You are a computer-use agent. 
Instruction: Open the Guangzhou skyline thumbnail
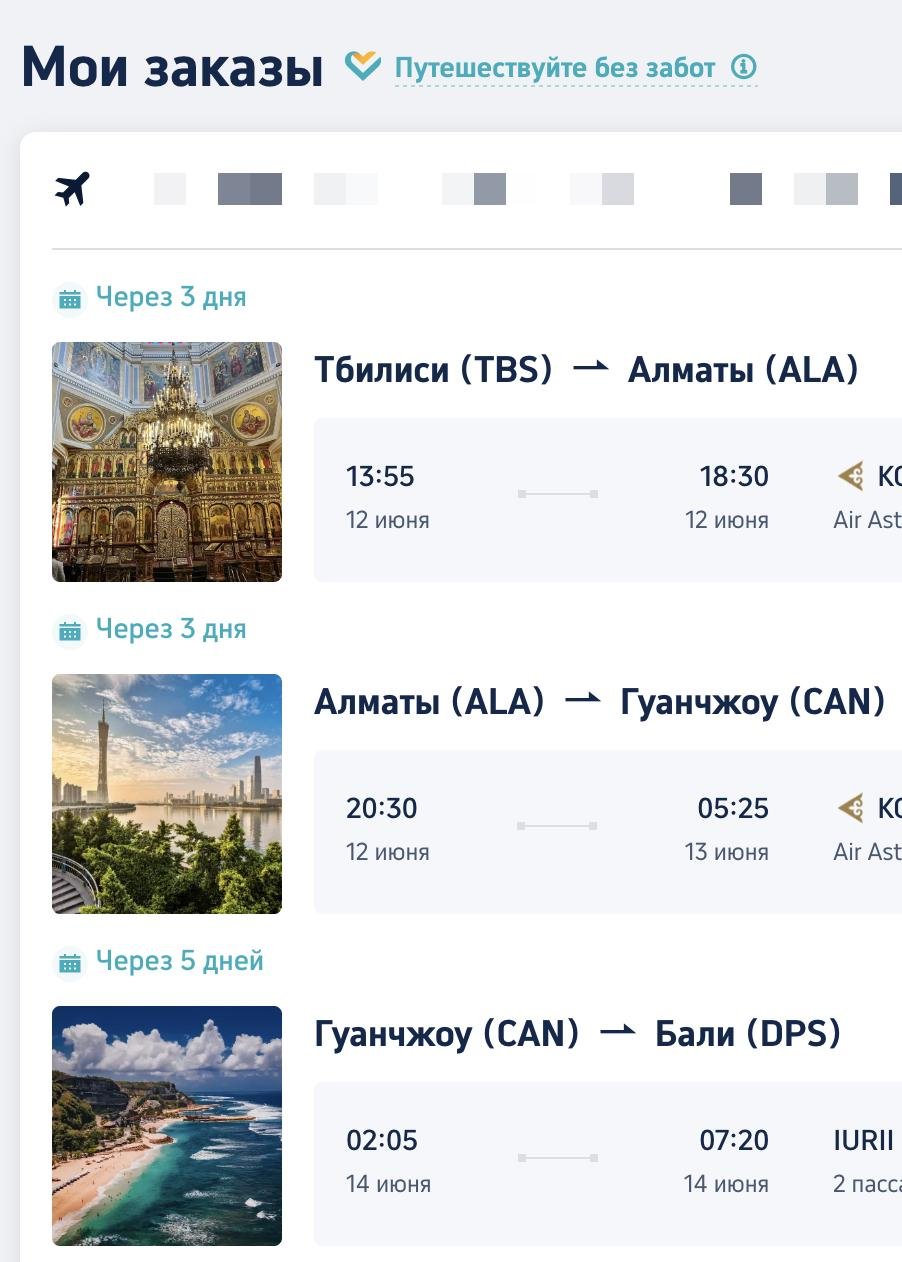click(x=167, y=794)
